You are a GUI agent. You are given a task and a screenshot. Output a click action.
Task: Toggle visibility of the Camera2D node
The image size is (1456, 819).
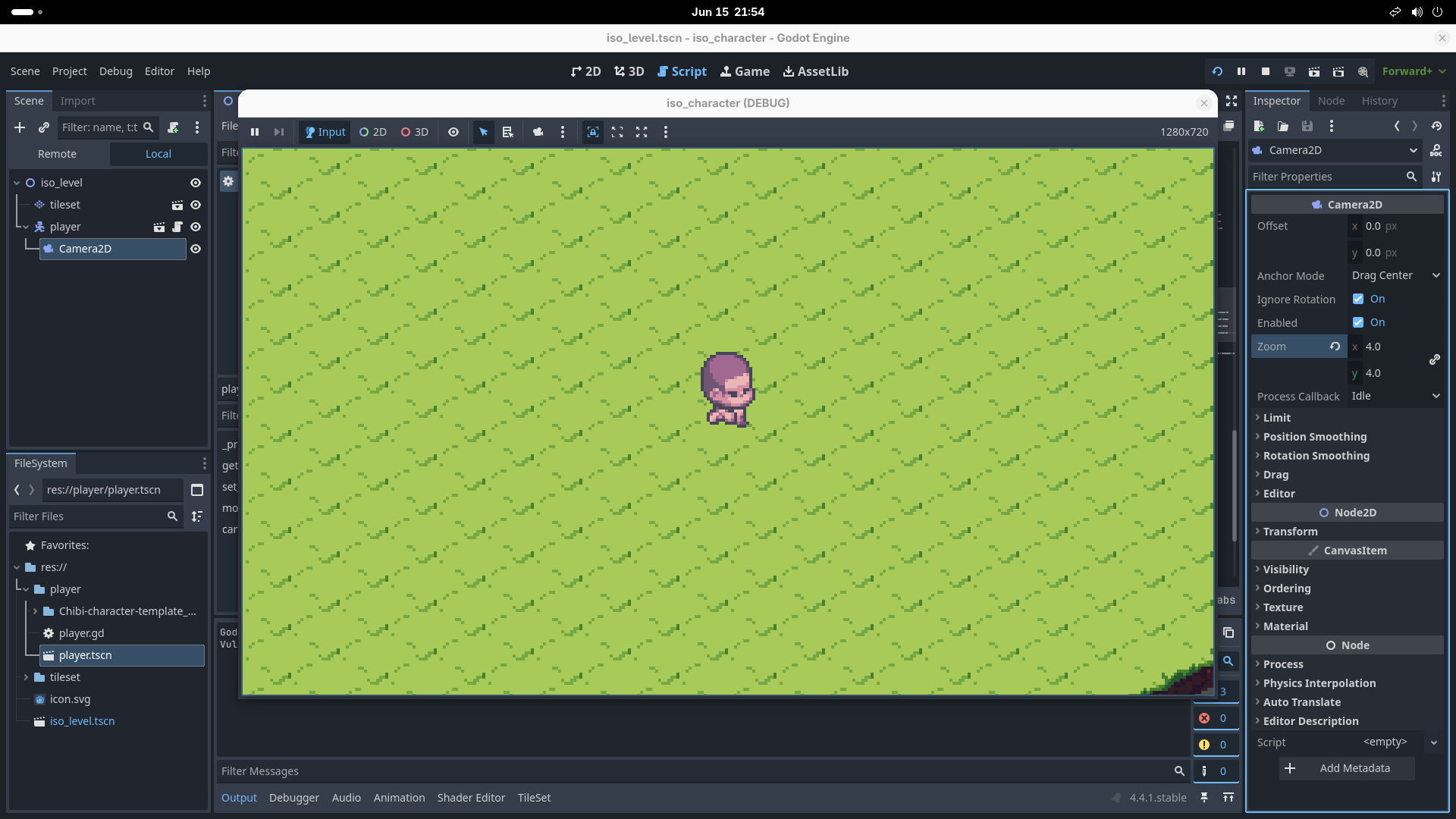pos(196,249)
